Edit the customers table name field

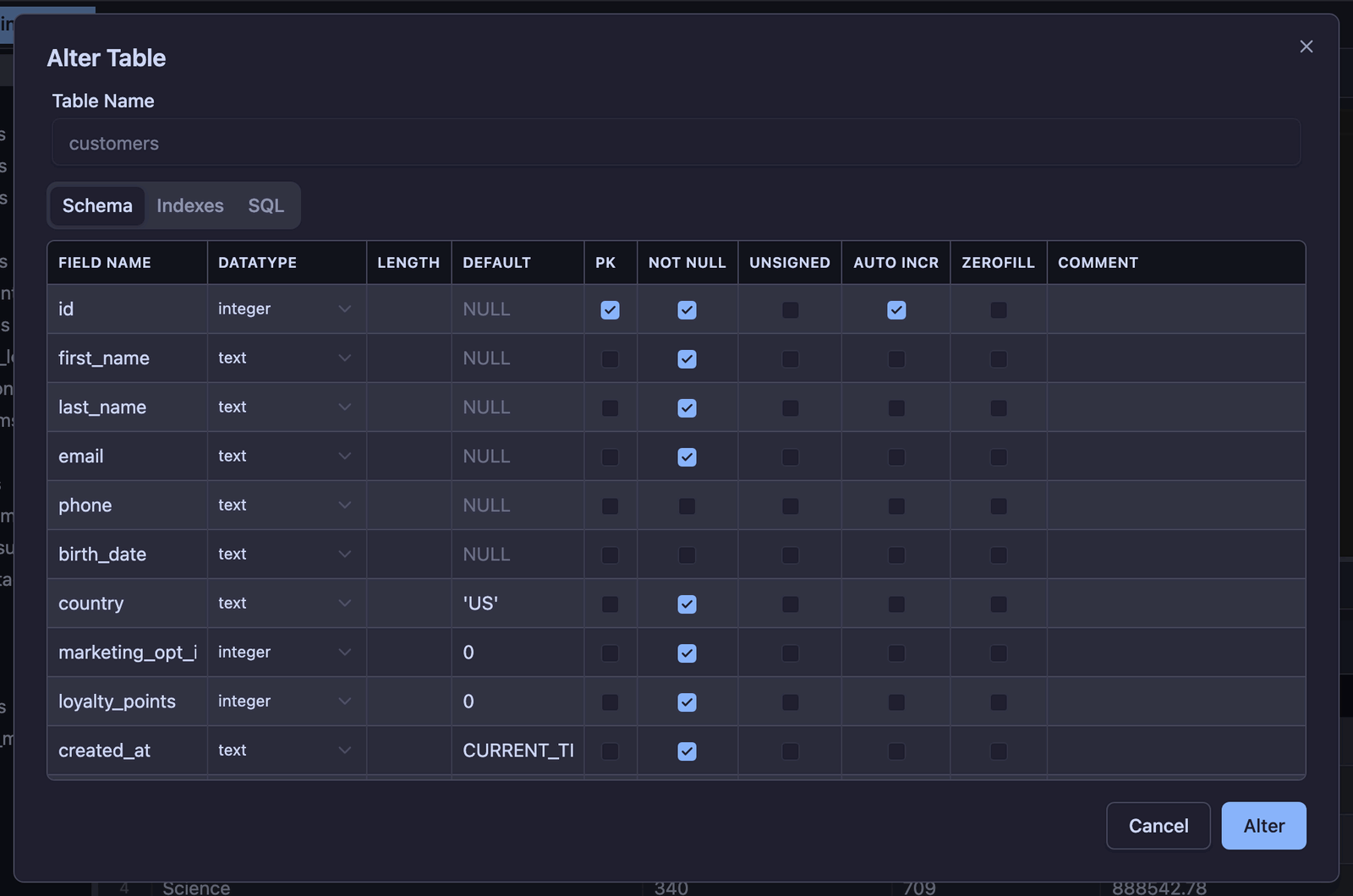pos(676,143)
